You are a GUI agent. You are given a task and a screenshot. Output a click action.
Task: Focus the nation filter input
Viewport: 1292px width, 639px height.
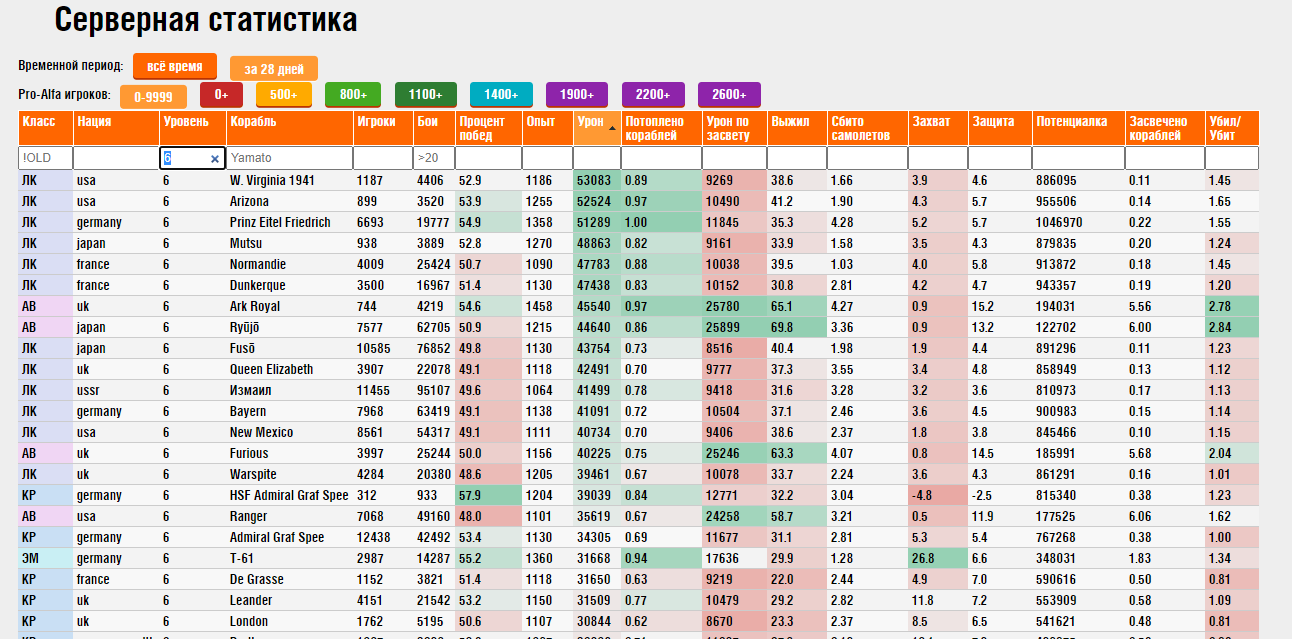(115, 158)
